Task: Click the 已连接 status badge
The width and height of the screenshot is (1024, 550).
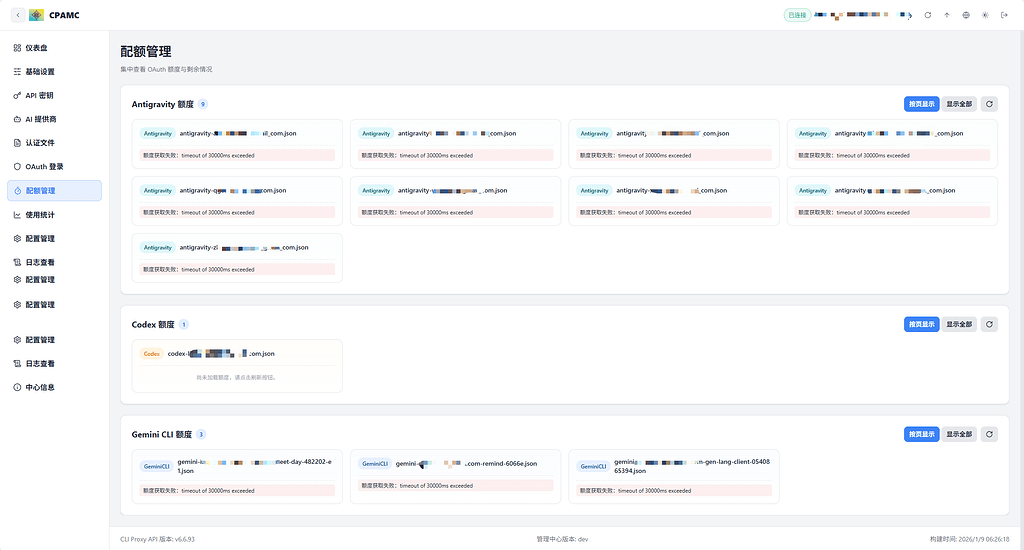Action: tap(797, 15)
